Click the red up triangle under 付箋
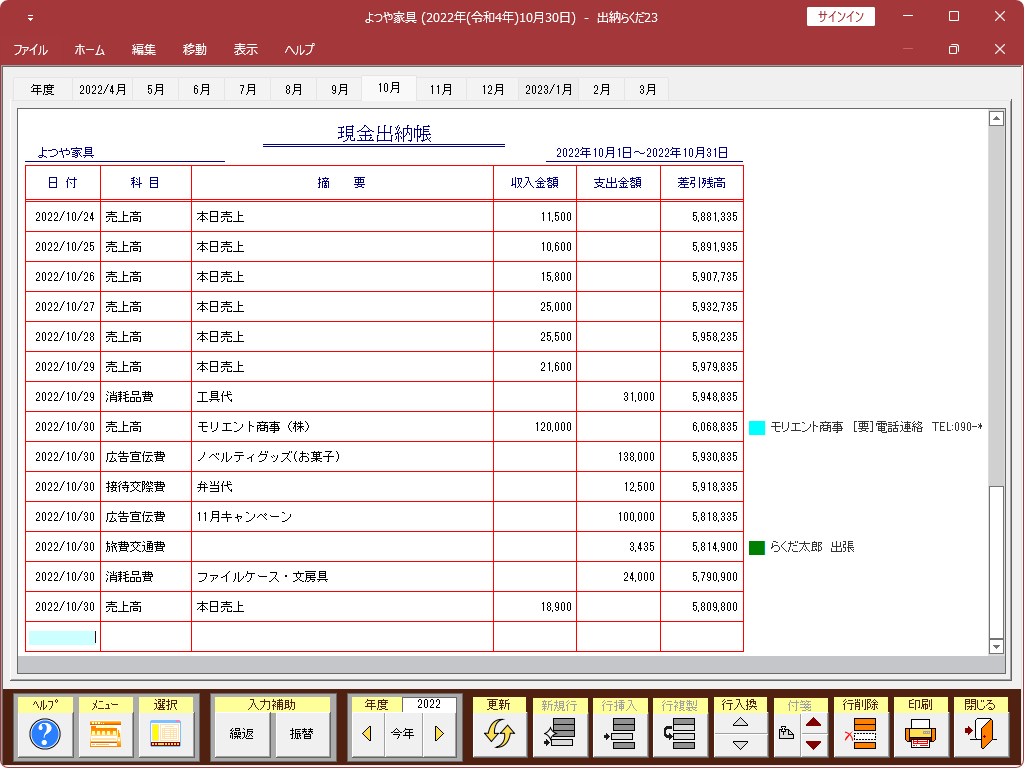The width and height of the screenshot is (1024, 768). pos(814,723)
